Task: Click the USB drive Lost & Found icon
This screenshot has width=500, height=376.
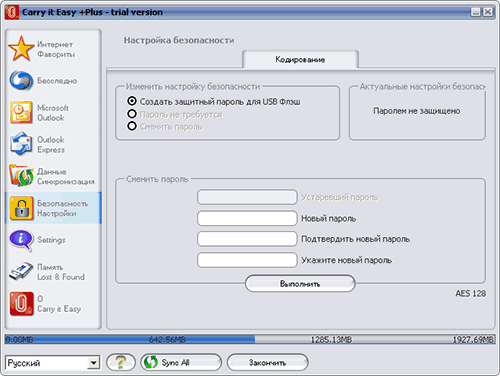Action: 21,271
